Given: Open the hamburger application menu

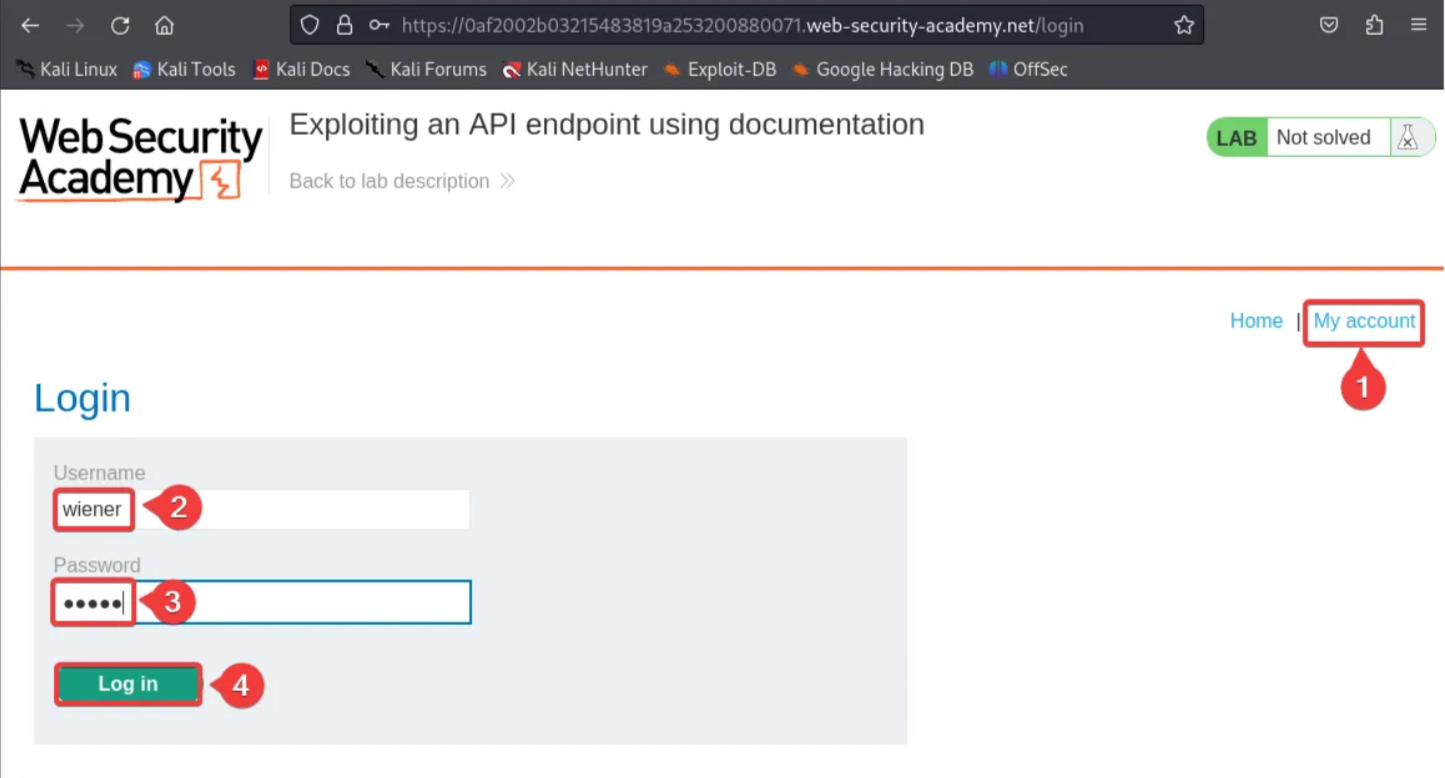Looking at the screenshot, I should [x=1419, y=25].
